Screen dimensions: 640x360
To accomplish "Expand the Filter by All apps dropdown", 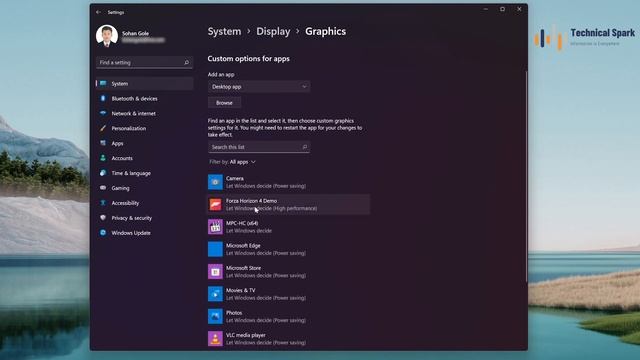I will (232, 162).
